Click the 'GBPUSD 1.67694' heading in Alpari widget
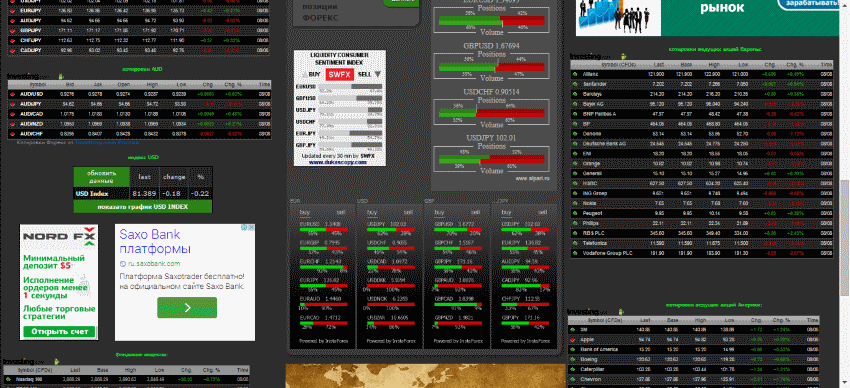This screenshot has width=850, height=388. [x=491, y=46]
